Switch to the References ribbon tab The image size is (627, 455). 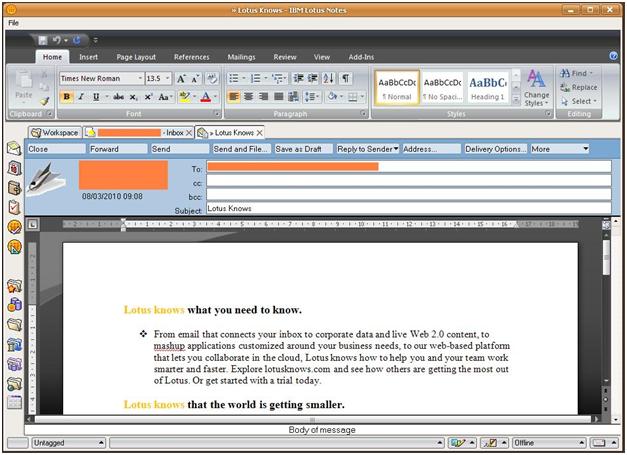192,57
